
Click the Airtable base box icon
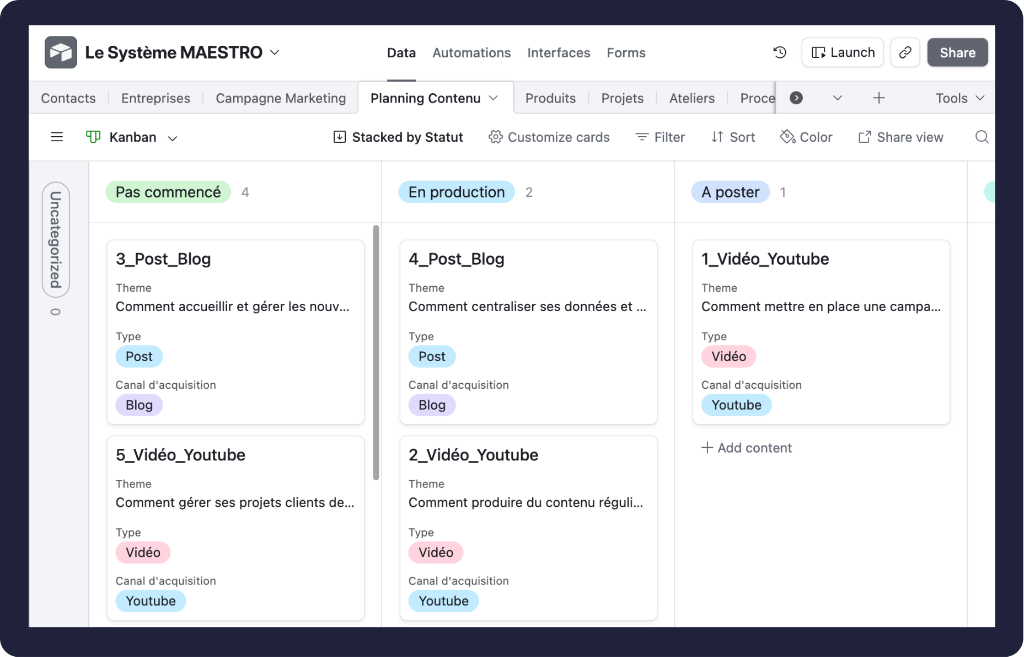point(61,53)
